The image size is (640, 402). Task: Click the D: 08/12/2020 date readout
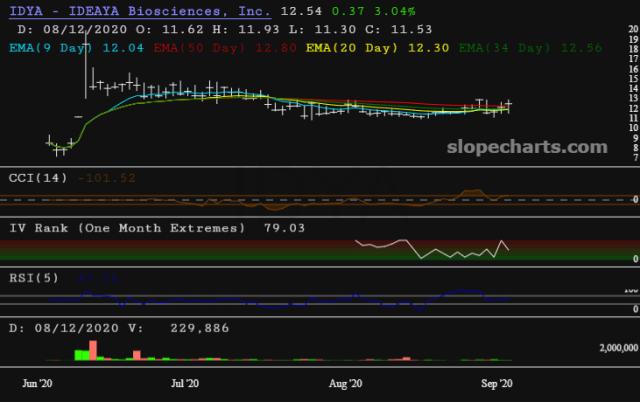[72, 29]
